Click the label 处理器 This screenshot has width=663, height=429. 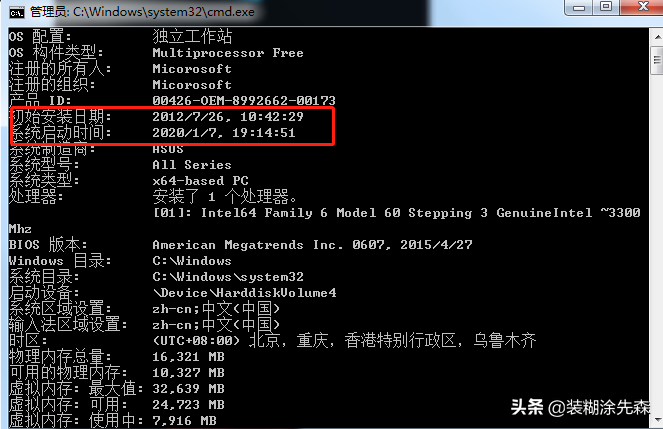(36, 197)
